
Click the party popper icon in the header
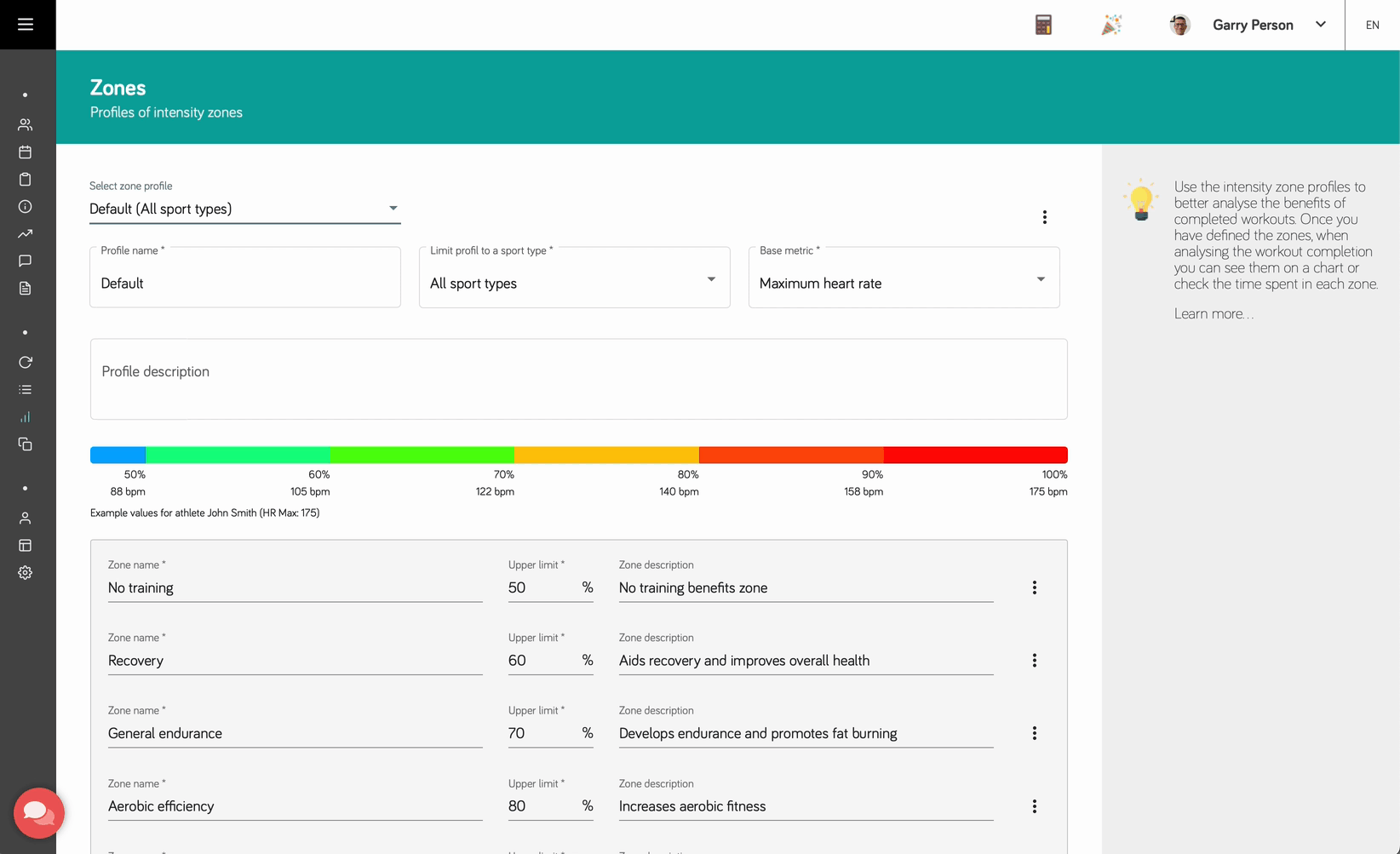coord(1111,25)
